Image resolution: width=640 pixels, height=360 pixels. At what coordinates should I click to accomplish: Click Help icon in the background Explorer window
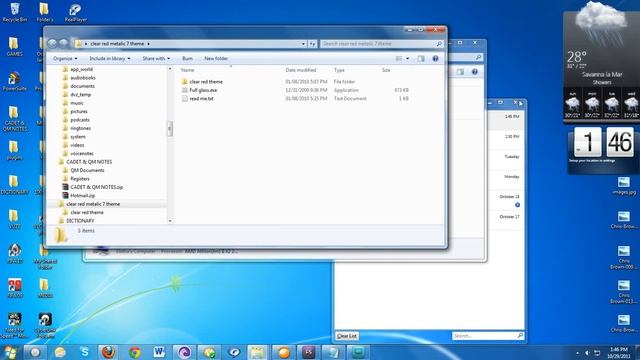pyautogui.click(x=475, y=72)
